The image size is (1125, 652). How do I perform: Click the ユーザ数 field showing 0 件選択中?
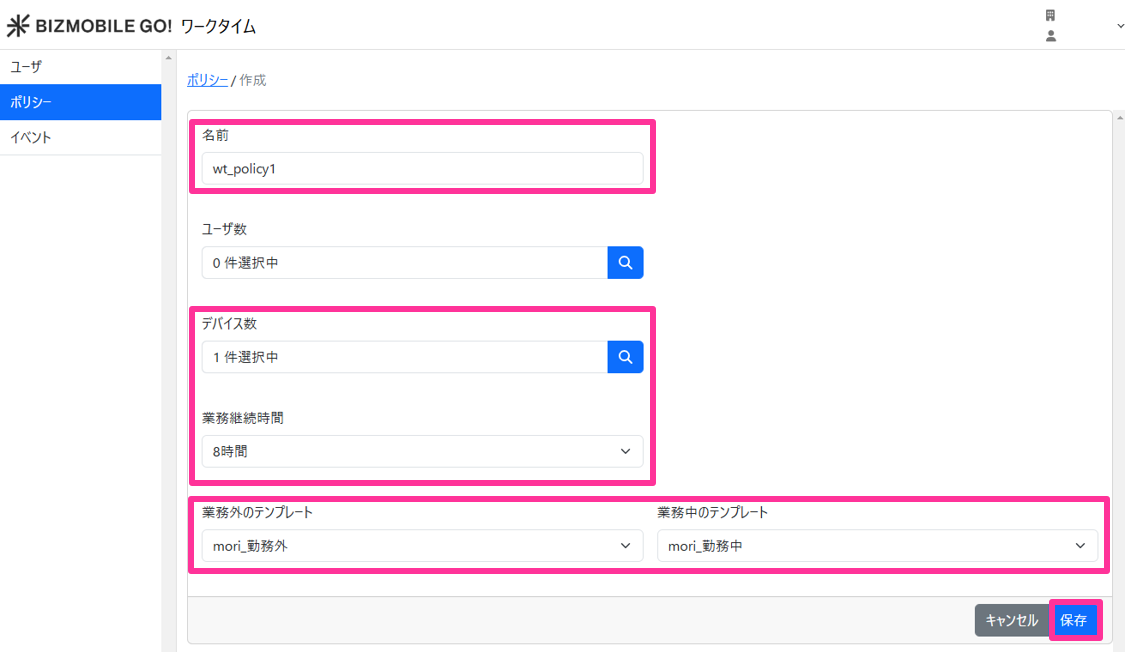pyautogui.click(x=404, y=263)
